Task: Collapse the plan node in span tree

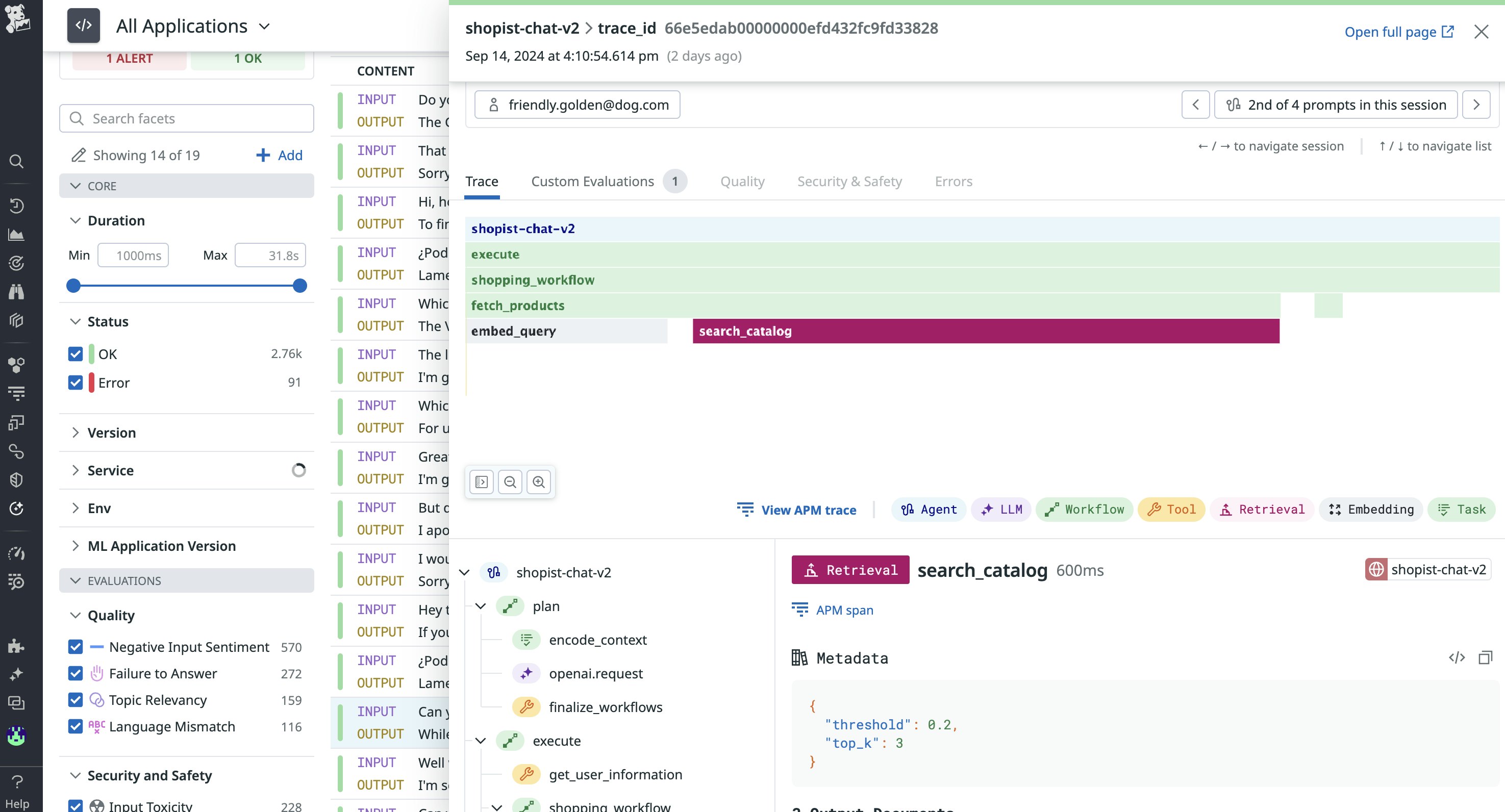Action: coord(480,606)
